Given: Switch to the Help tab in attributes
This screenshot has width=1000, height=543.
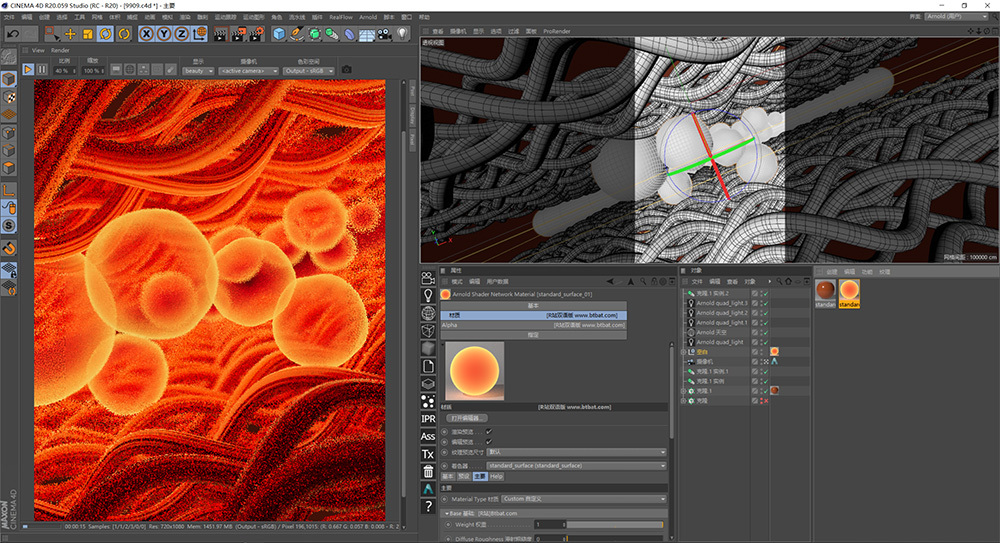Looking at the screenshot, I should pos(496,477).
